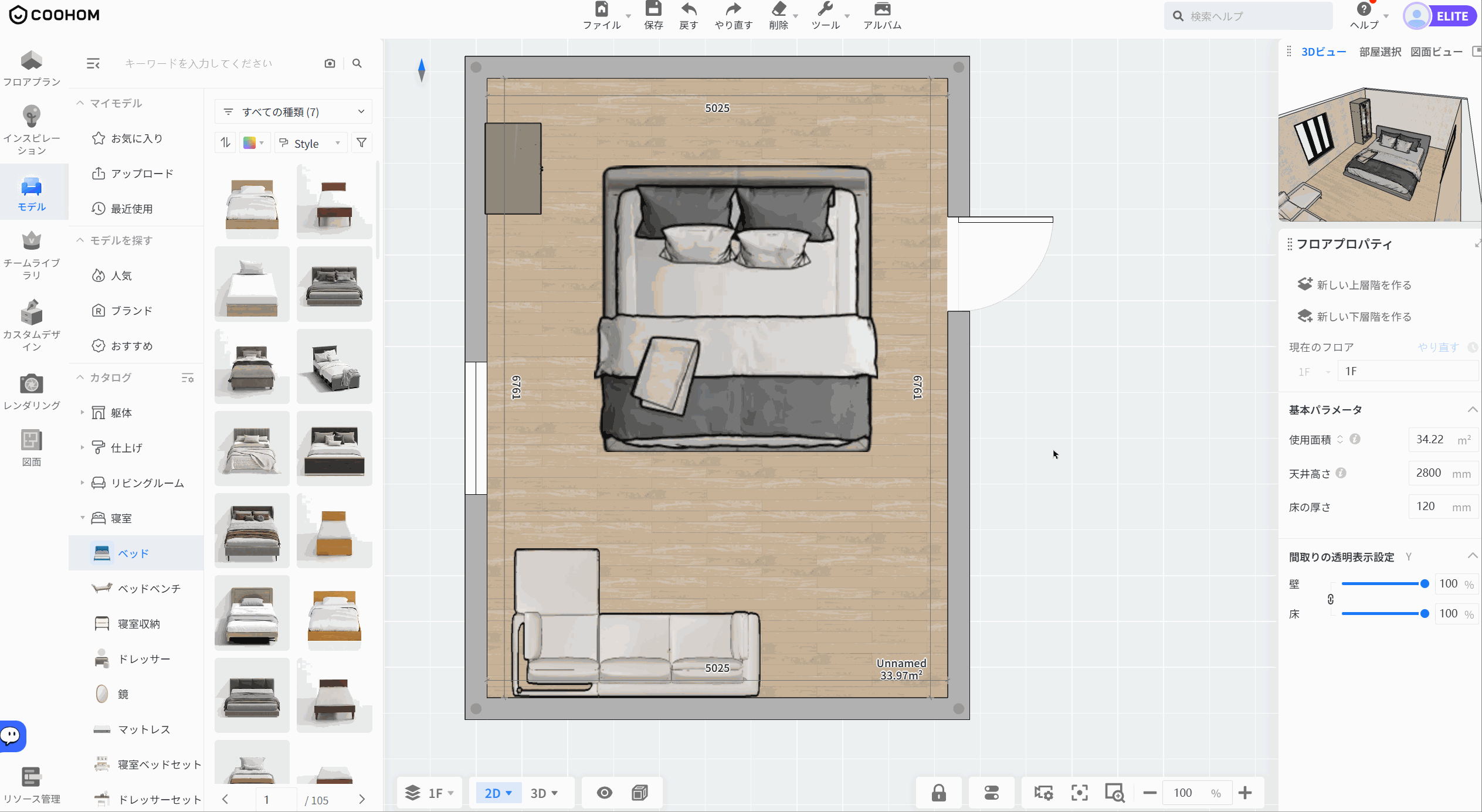The height and width of the screenshot is (812, 1482).
Task: Click the sort order arrows icon
Action: (x=226, y=142)
